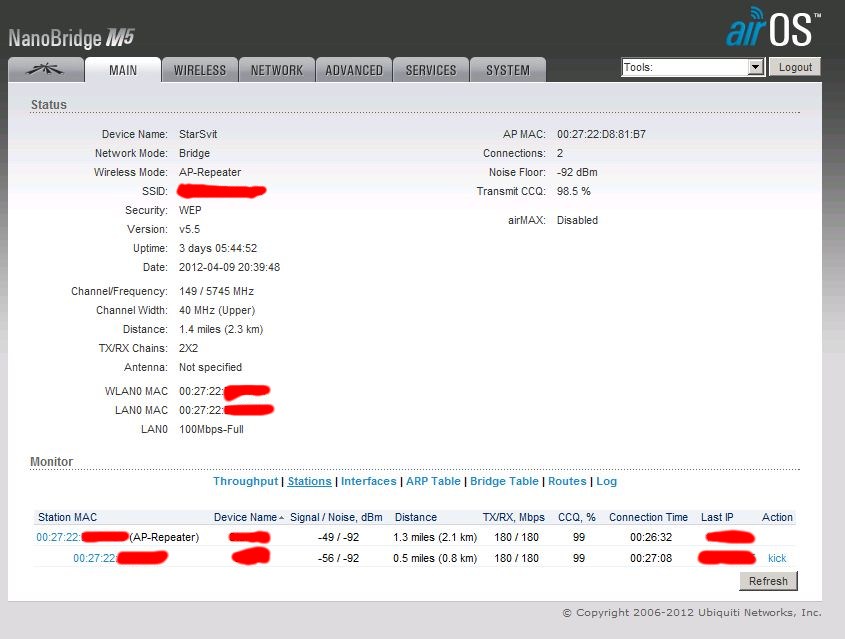View the Bridge Table

[x=504, y=481]
